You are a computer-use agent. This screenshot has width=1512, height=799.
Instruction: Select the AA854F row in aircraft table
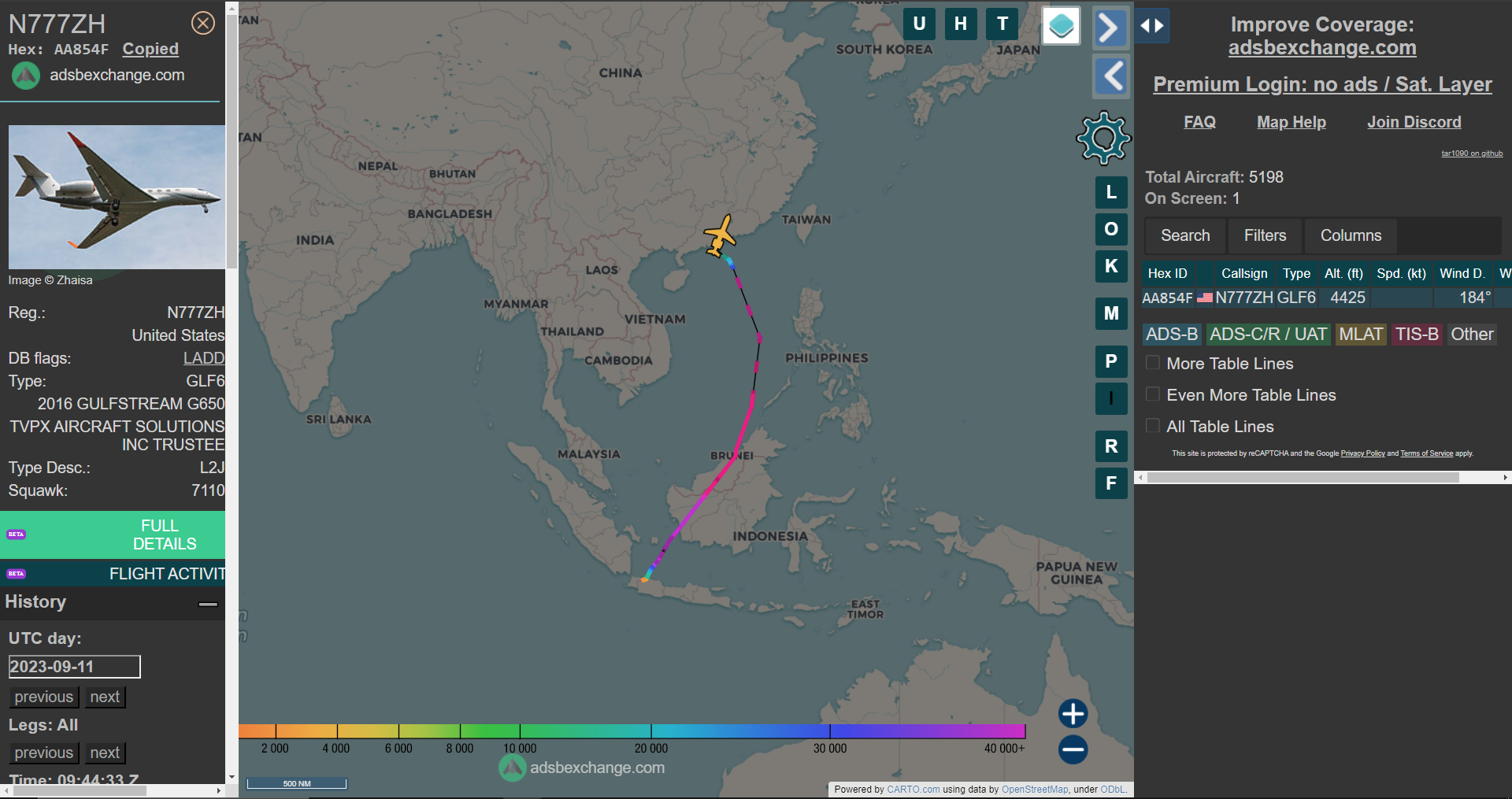(x=1326, y=298)
